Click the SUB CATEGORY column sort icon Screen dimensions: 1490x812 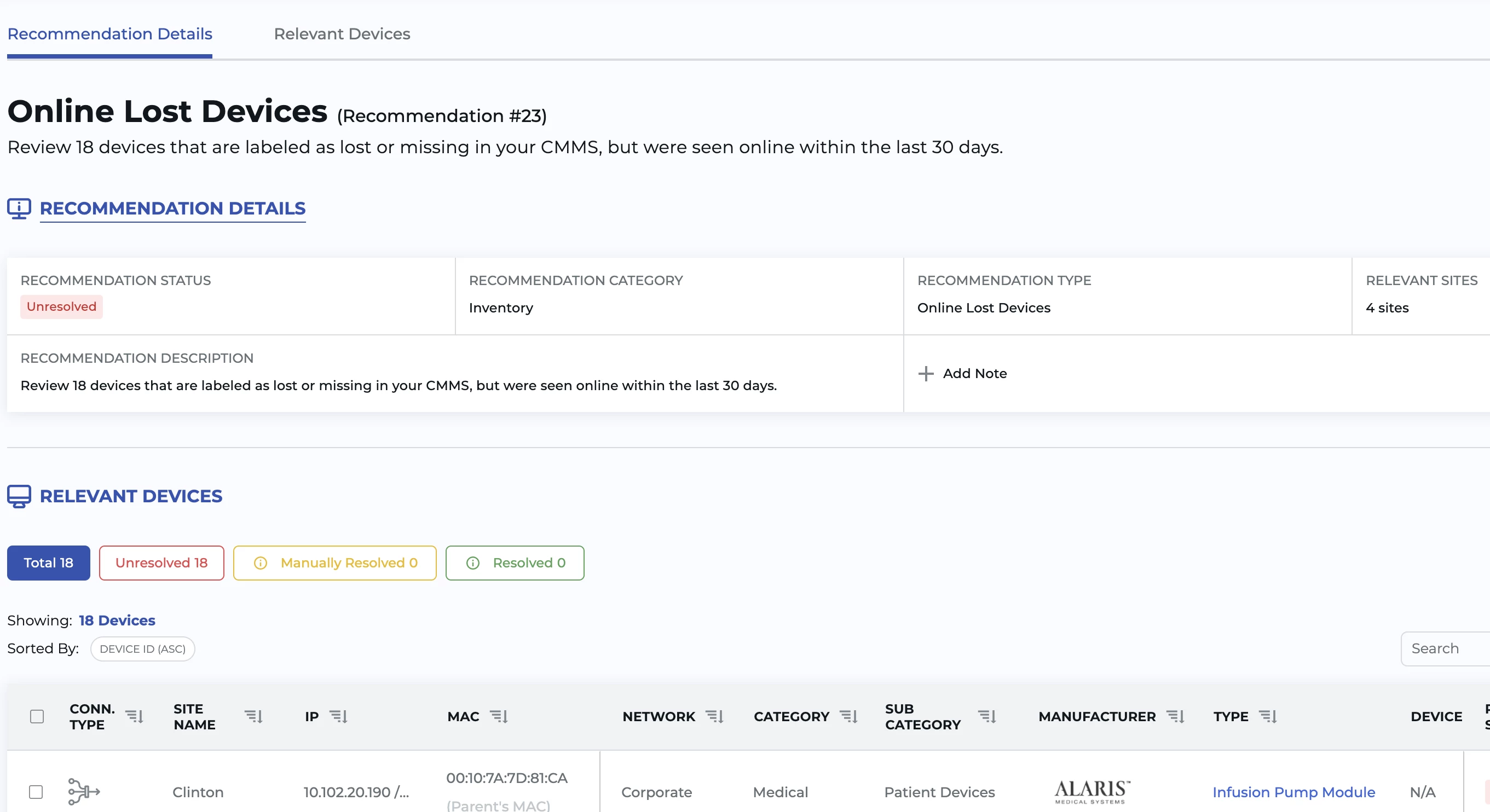click(987, 717)
